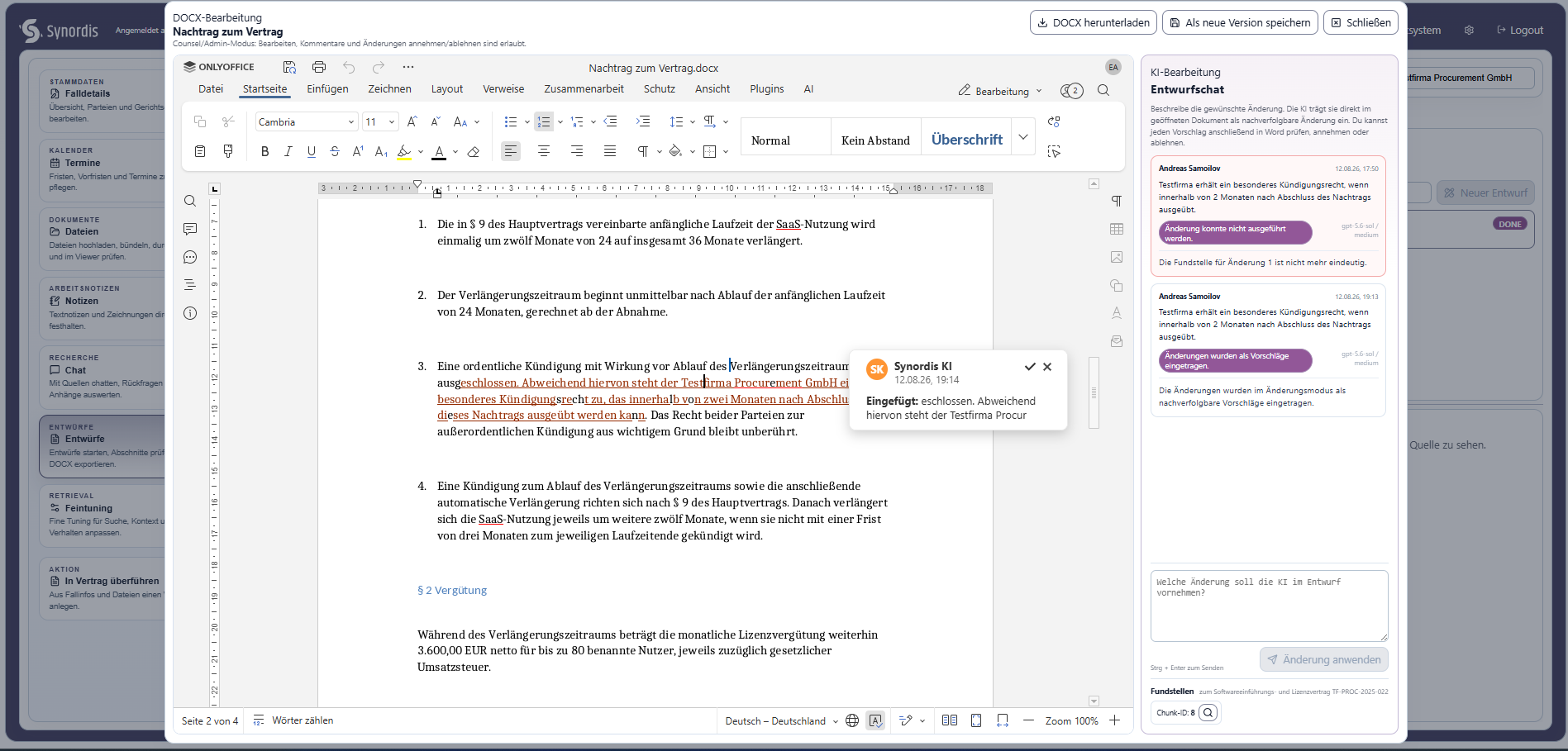
Task: Toggle spell checking in status bar
Action: 875,720
